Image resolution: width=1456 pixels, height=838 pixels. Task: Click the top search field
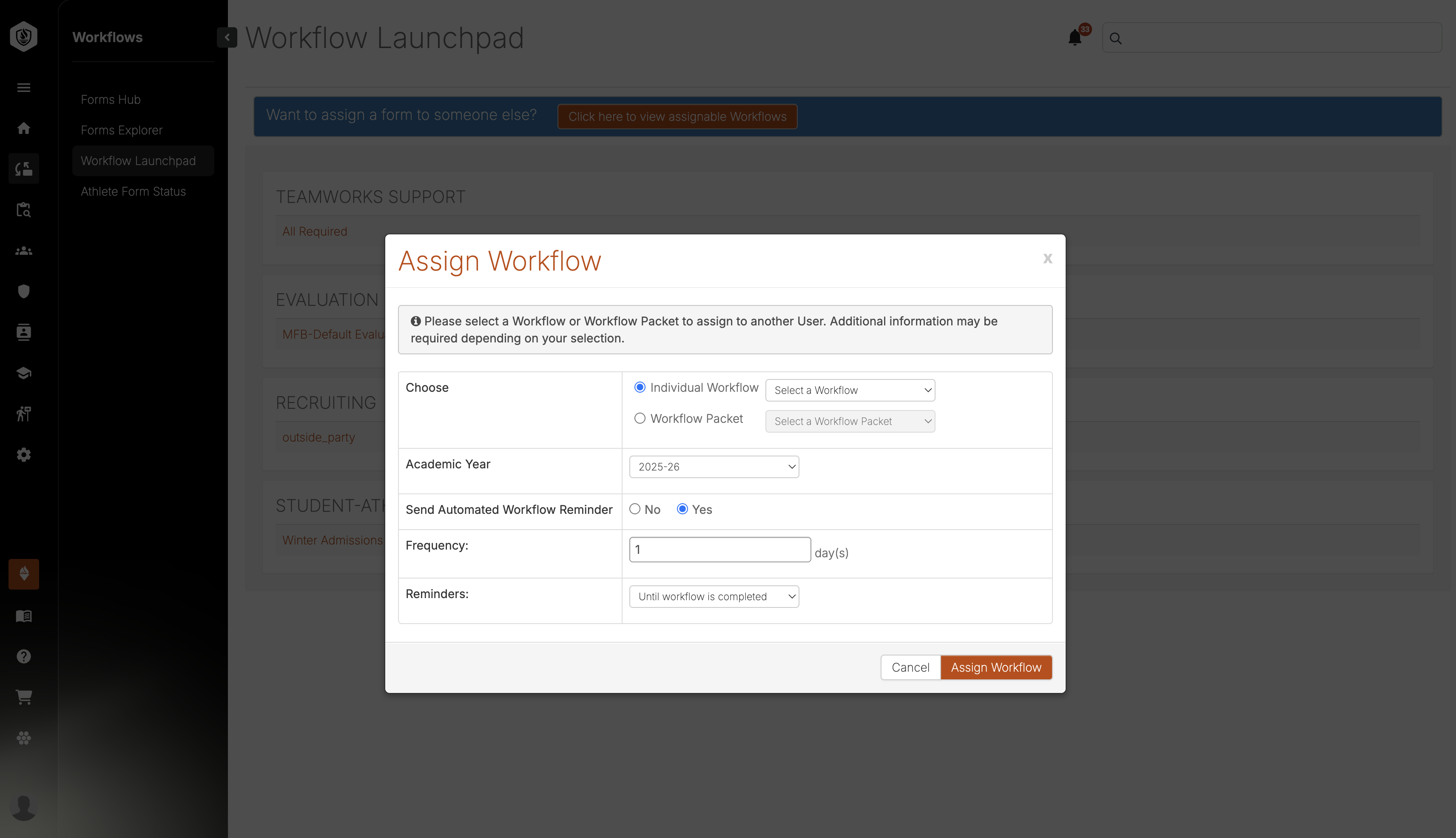(1272, 38)
